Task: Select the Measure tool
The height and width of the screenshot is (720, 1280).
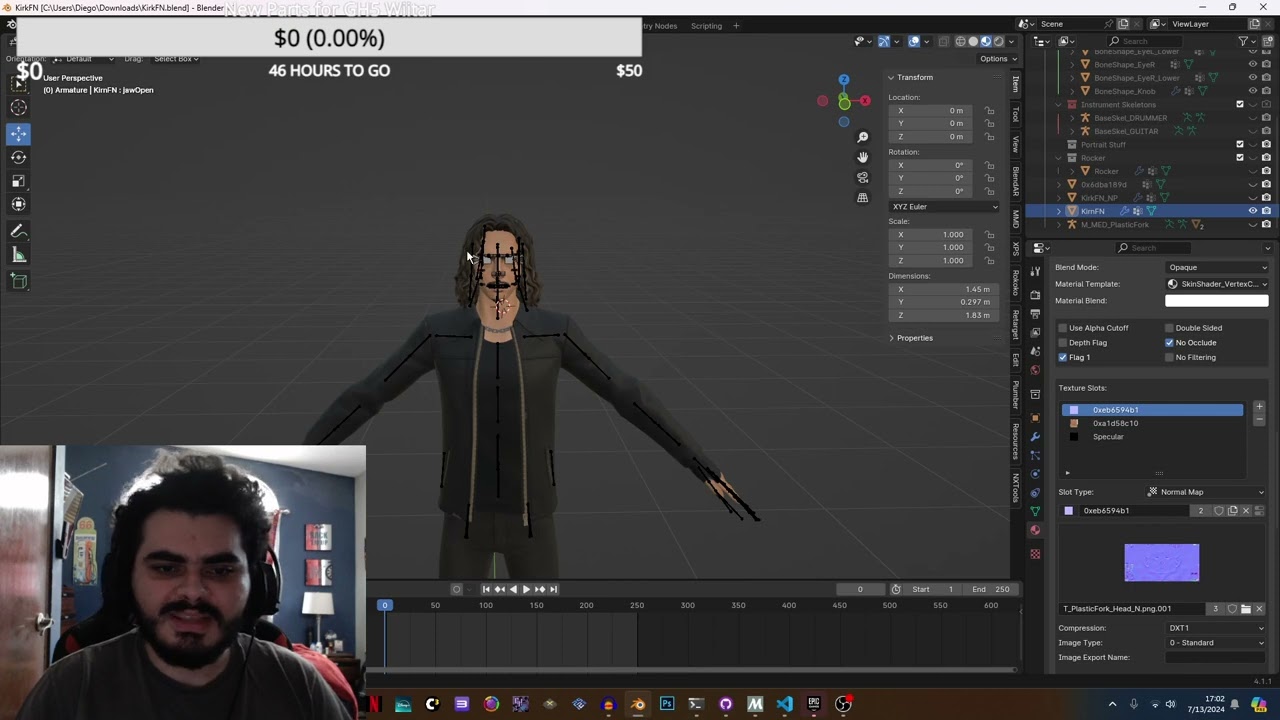Action: click(x=19, y=255)
